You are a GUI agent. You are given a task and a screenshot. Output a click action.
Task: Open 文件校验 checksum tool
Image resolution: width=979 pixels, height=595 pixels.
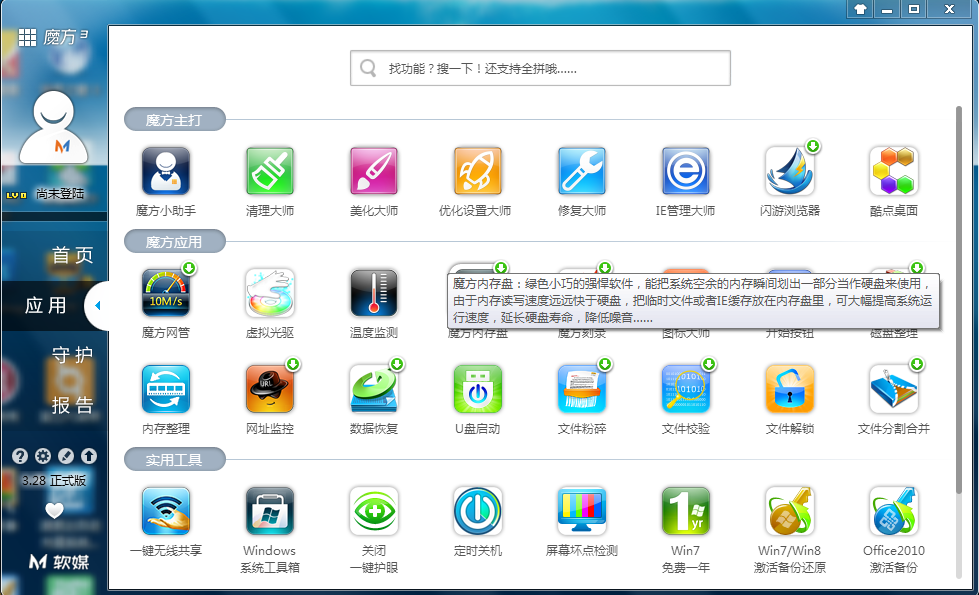pos(686,389)
